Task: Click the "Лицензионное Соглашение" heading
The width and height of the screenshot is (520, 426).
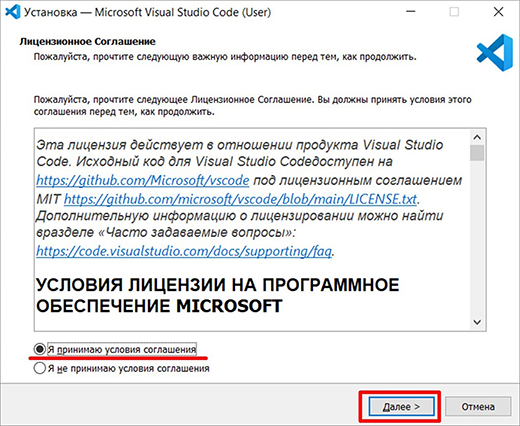Action: [x=87, y=42]
